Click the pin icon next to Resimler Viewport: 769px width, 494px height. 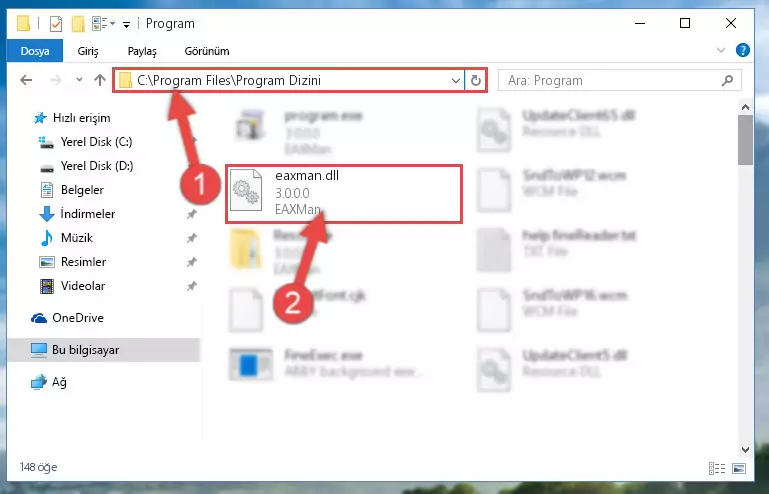click(x=191, y=262)
